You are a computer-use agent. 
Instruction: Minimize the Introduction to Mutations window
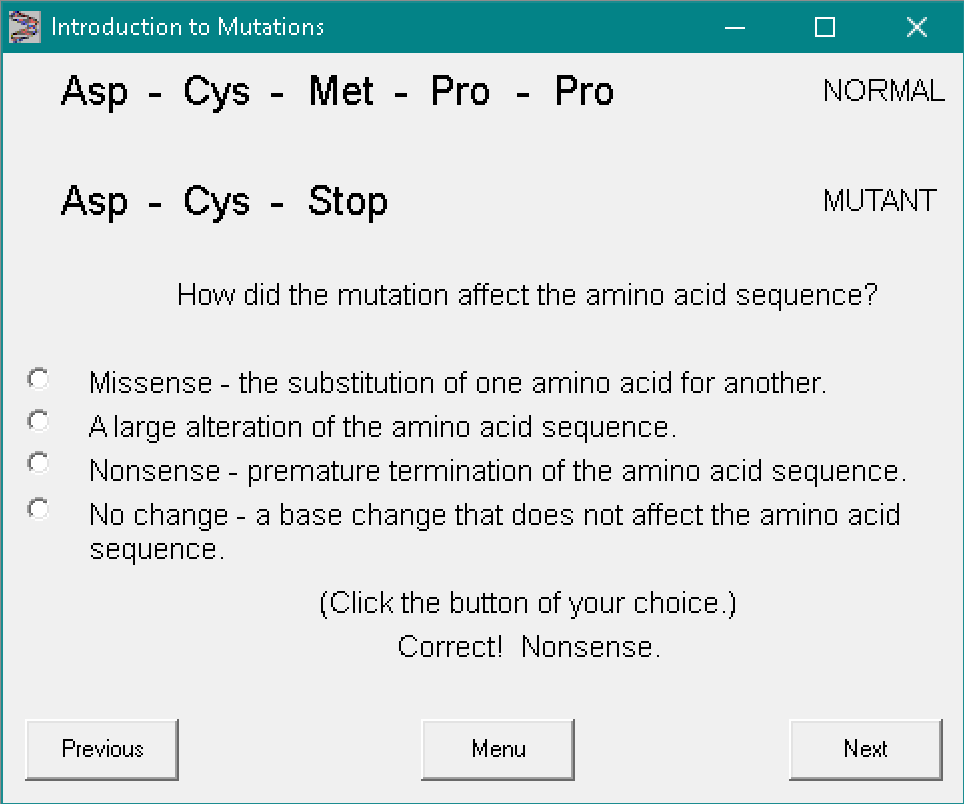[x=735, y=27]
